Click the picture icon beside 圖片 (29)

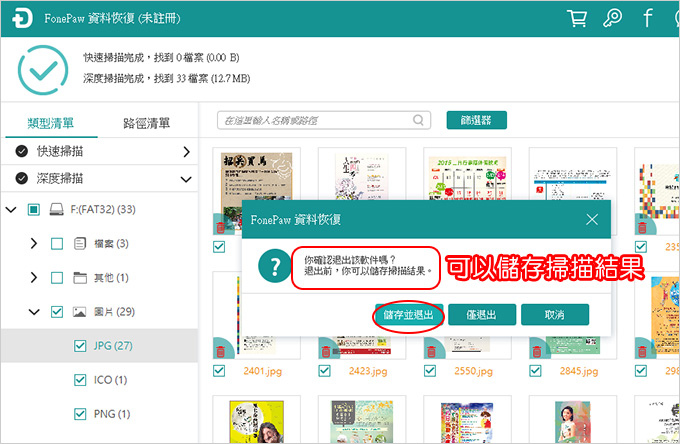pos(79,312)
